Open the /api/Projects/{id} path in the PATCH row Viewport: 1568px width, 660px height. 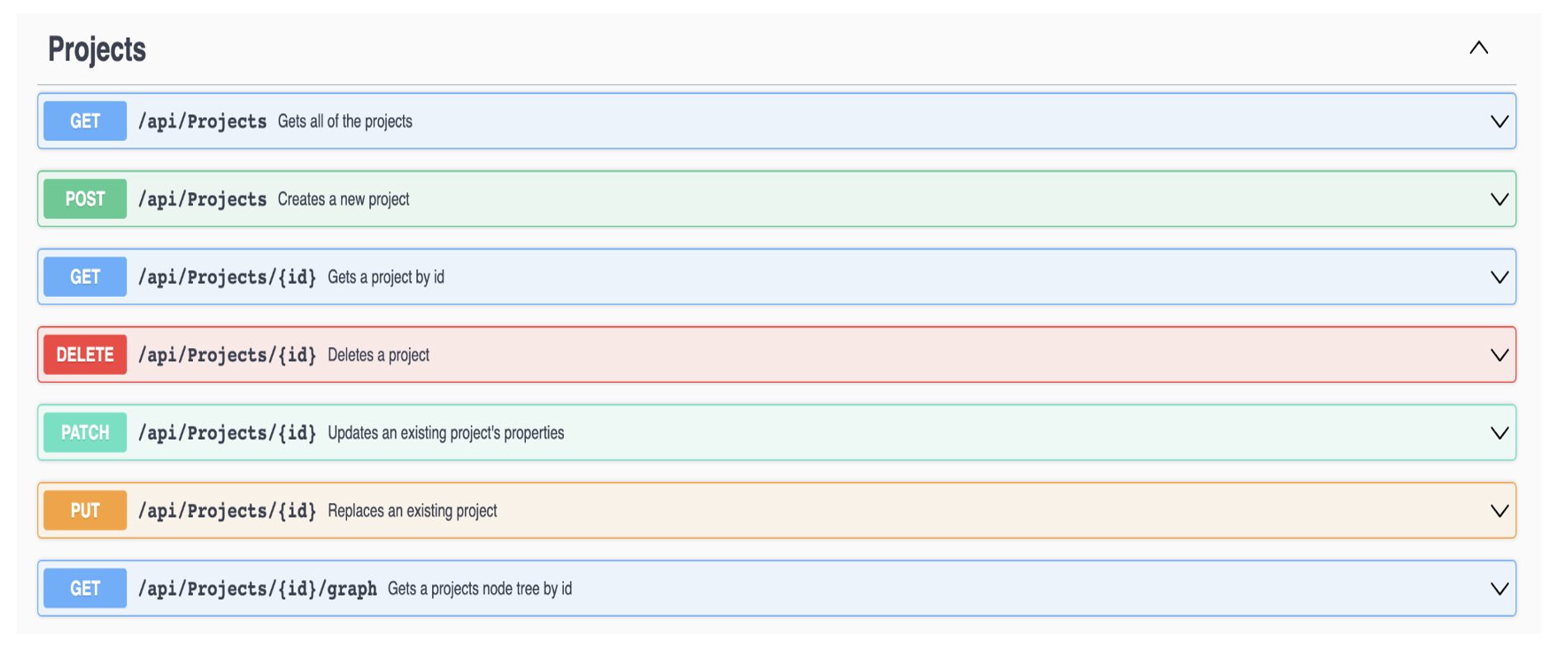click(x=227, y=432)
